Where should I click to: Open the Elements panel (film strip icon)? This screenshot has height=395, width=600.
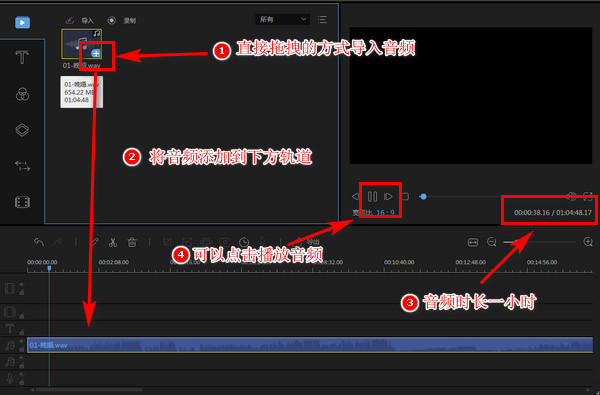click(x=22, y=202)
